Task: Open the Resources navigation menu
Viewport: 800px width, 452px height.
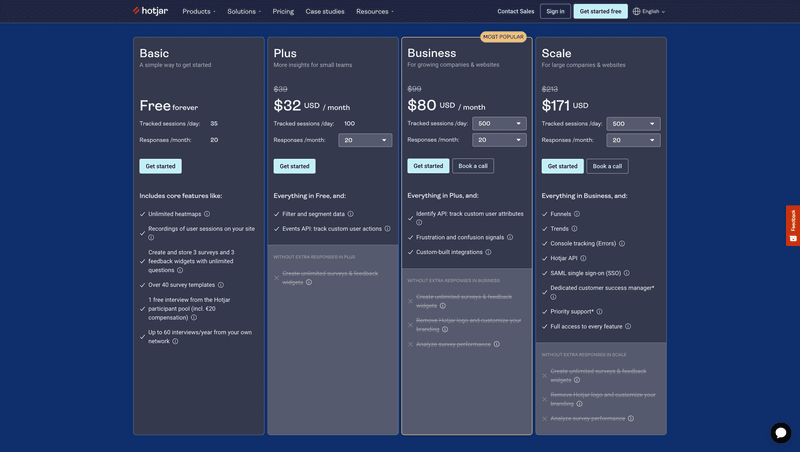Action: tap(375, 11)
